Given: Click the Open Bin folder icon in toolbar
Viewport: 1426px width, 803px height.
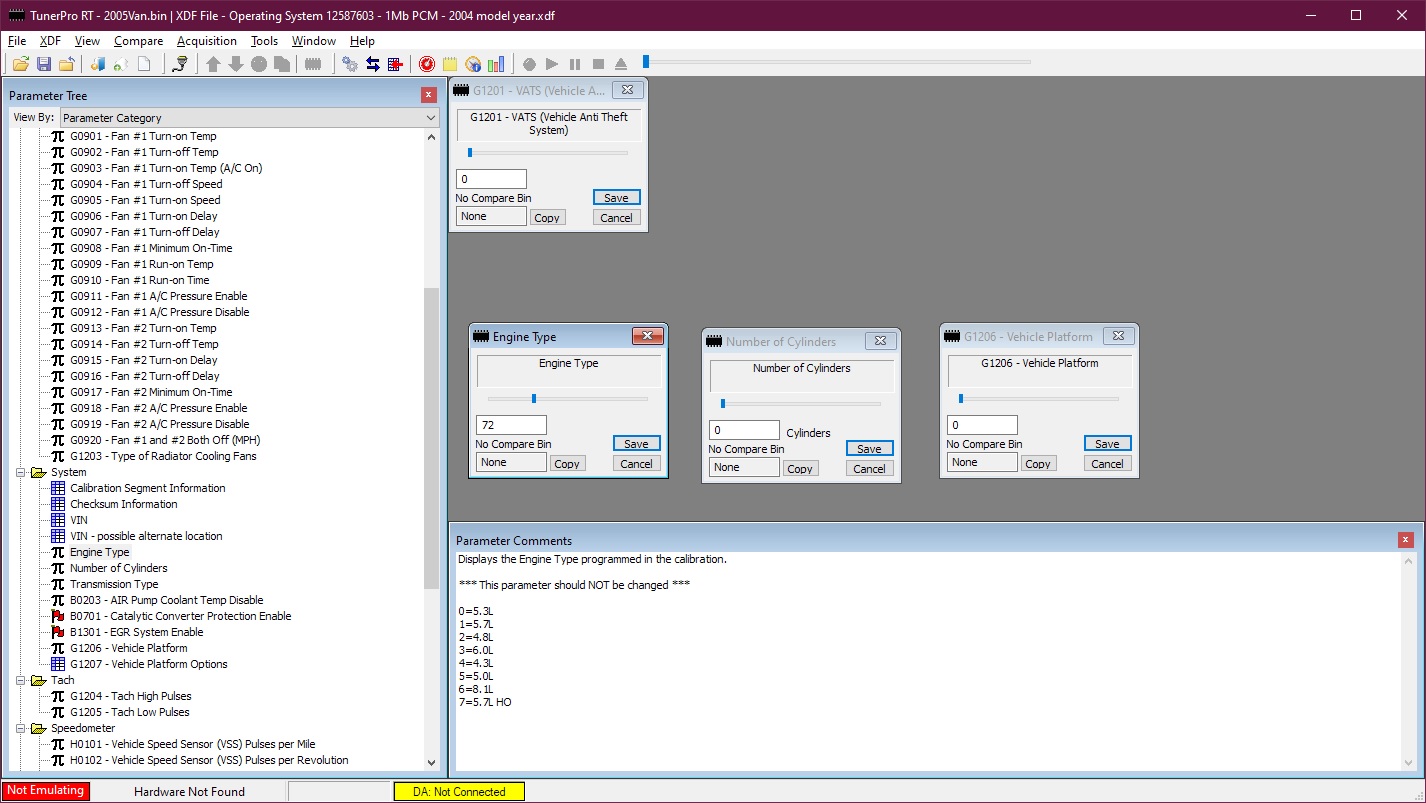Looking at the screenshot, I should [20, 64].
